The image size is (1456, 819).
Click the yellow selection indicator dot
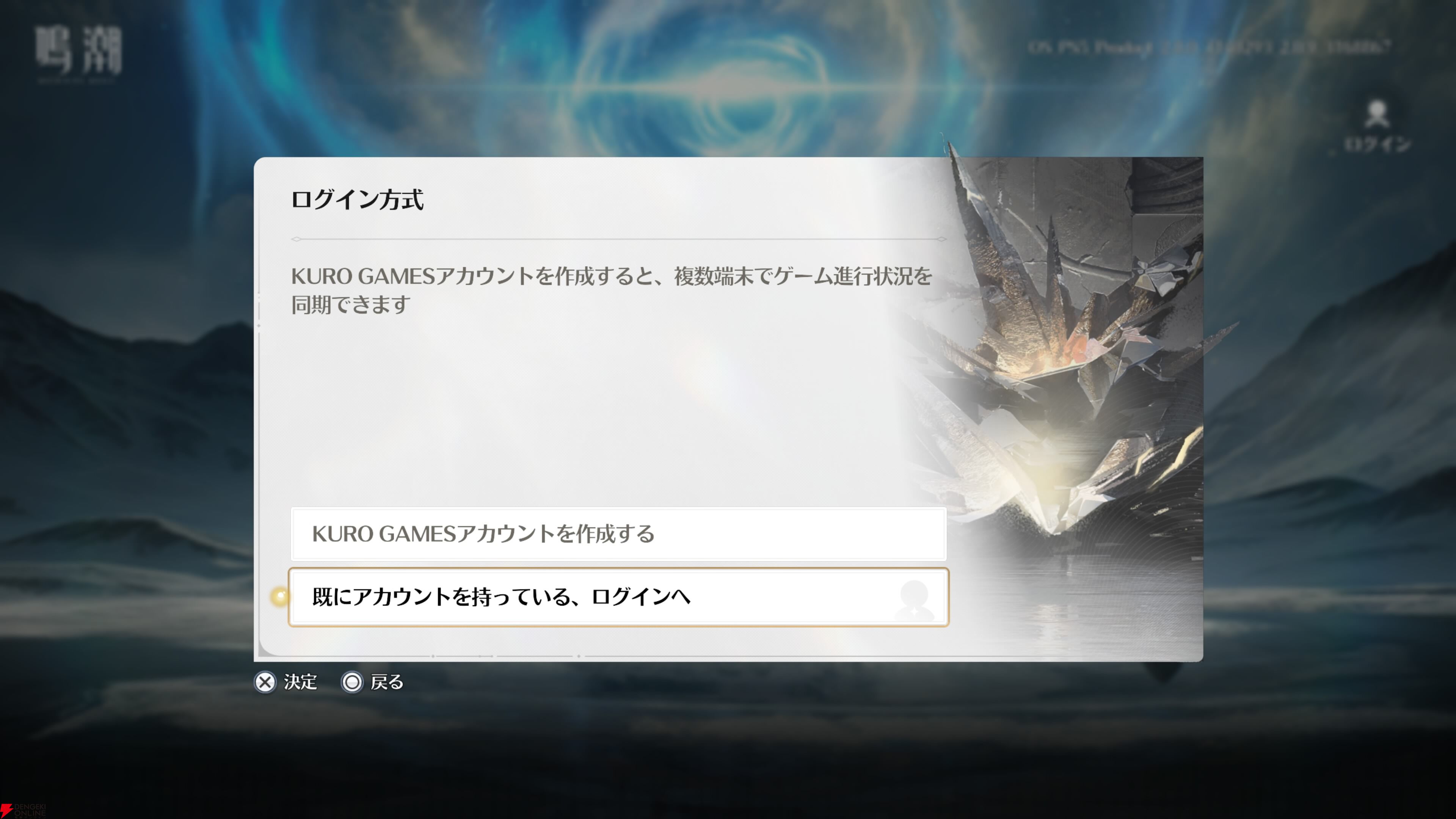pos(279,597)
